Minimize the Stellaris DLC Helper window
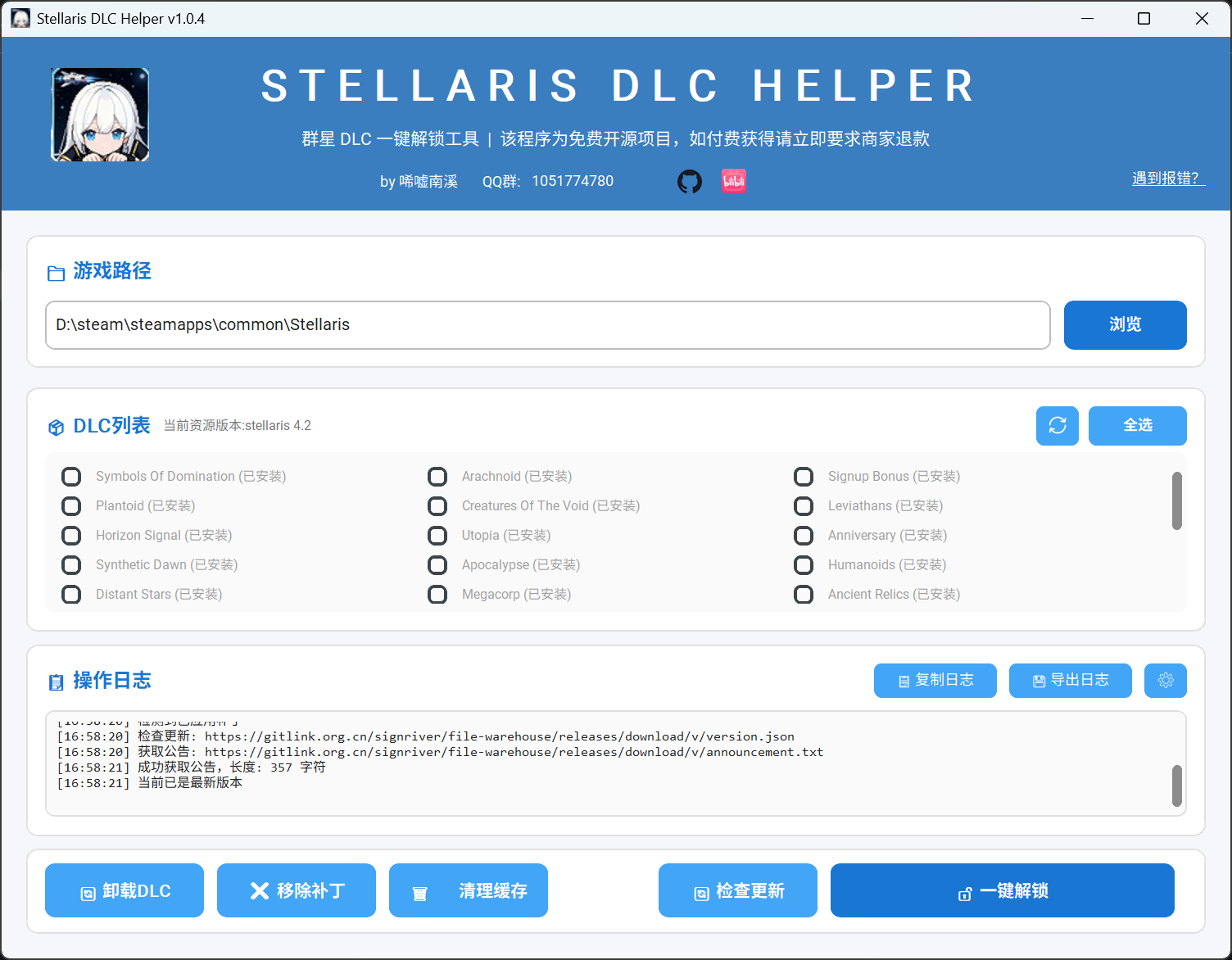 pos(1088,18)
